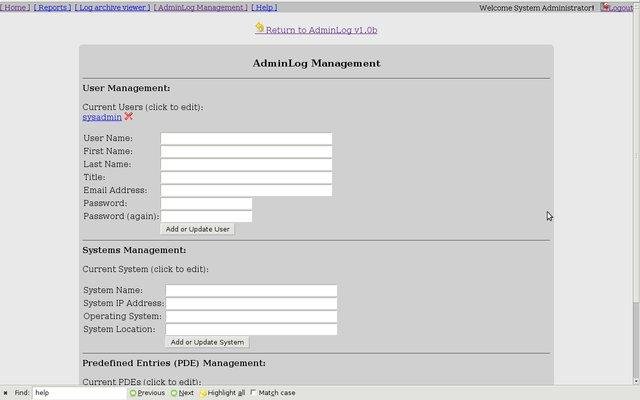The image size is (640, 400).
Task: Open the Log archive viewer link
Action: [x=113, y=7]
